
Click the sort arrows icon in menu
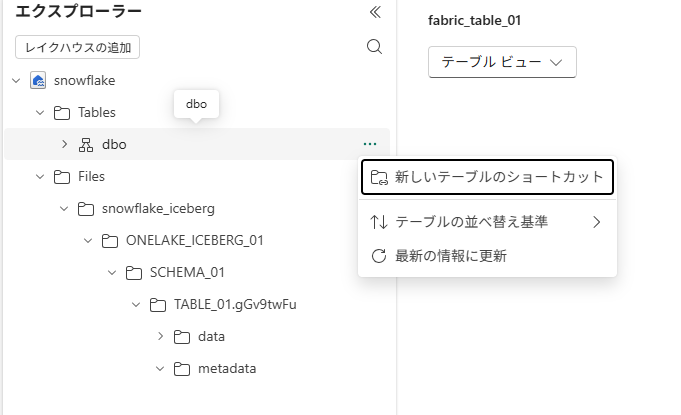[379, 222]
